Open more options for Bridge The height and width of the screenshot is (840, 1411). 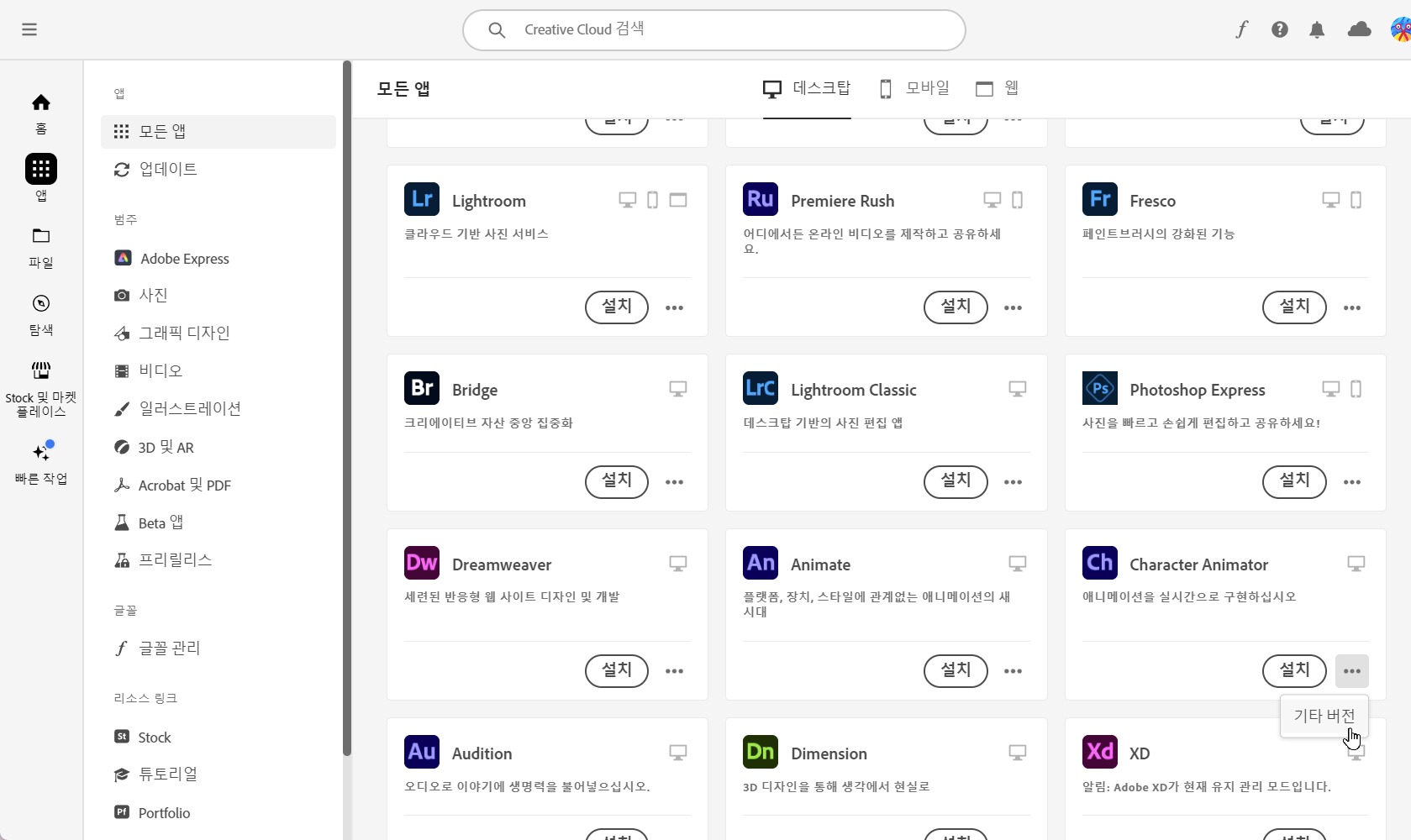click(x=674, y=482)
